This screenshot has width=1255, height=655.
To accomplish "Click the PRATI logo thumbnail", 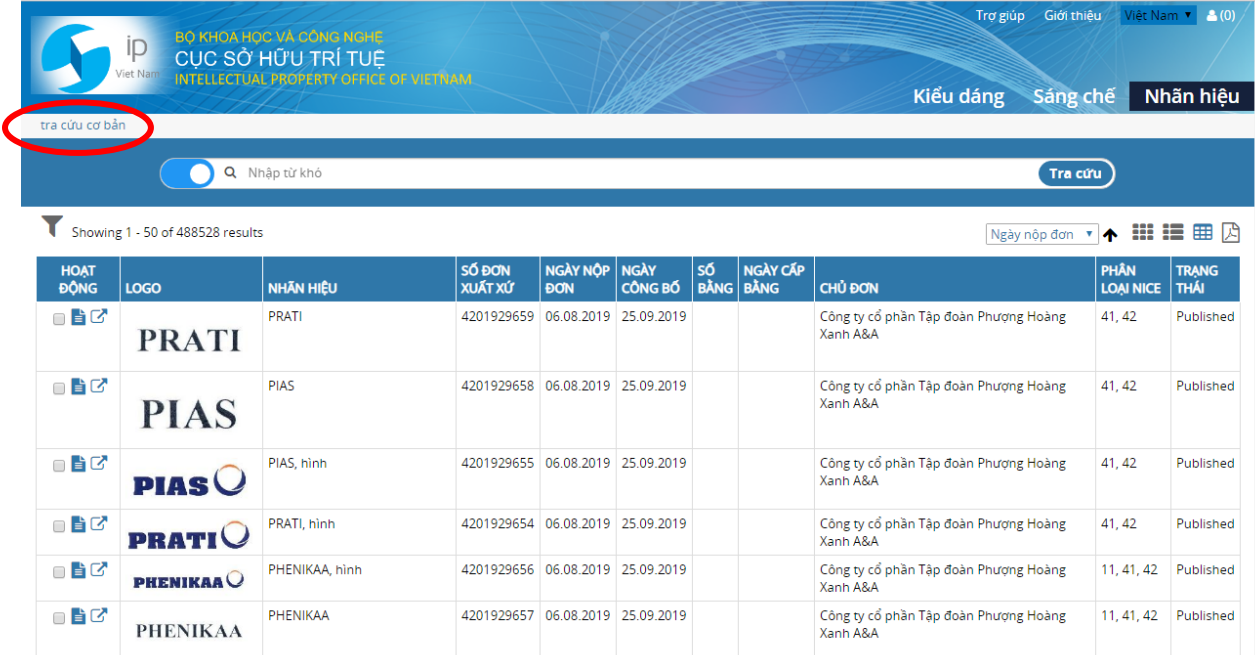I will click(x=189, y=340).
